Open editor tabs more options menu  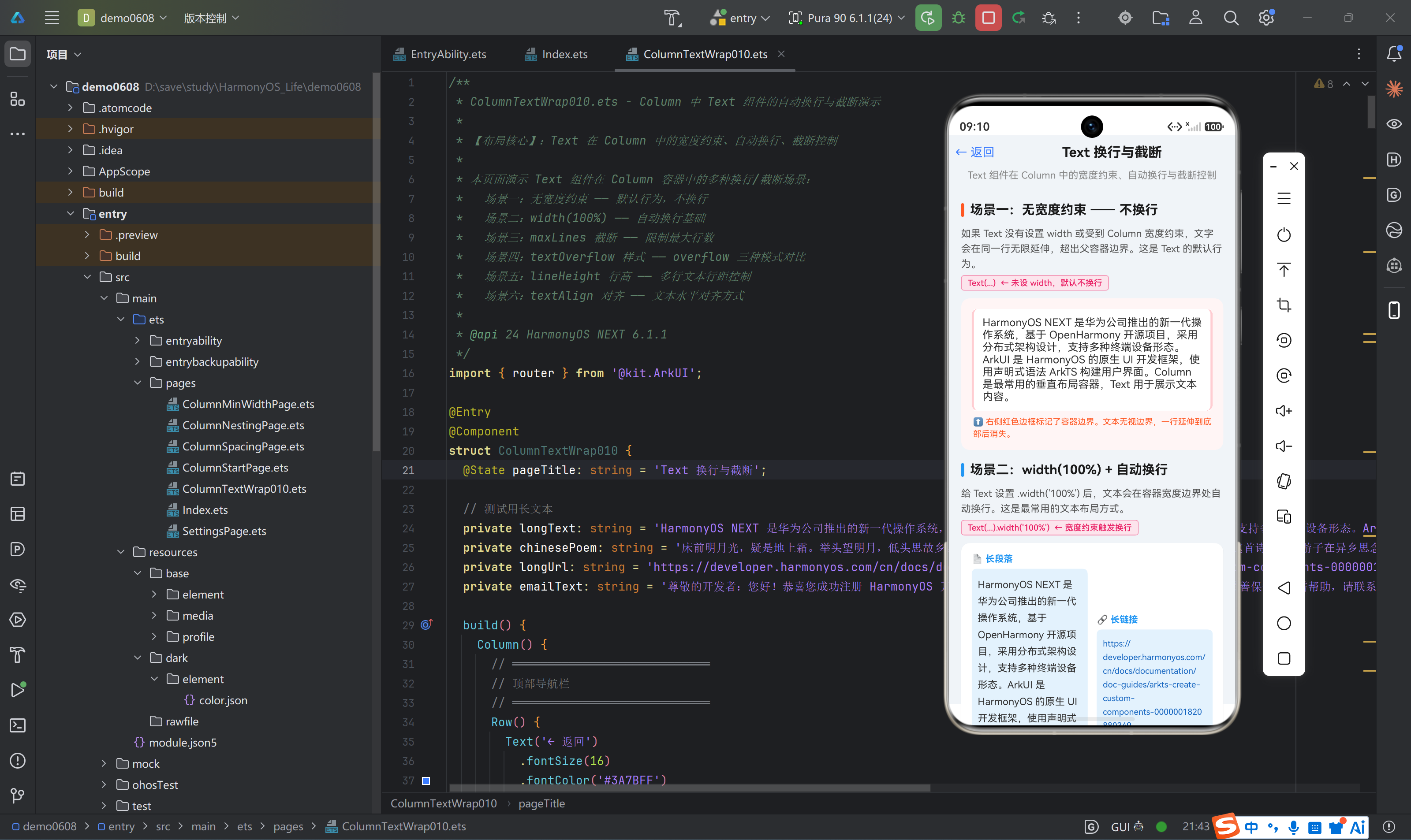(1359, 54)
